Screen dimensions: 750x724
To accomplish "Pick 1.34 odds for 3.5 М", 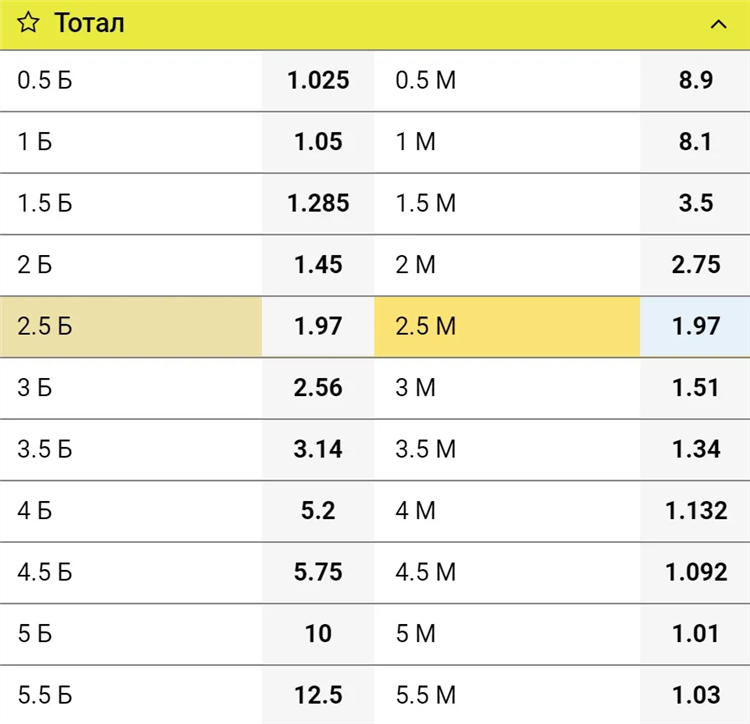I will [695, 450].
